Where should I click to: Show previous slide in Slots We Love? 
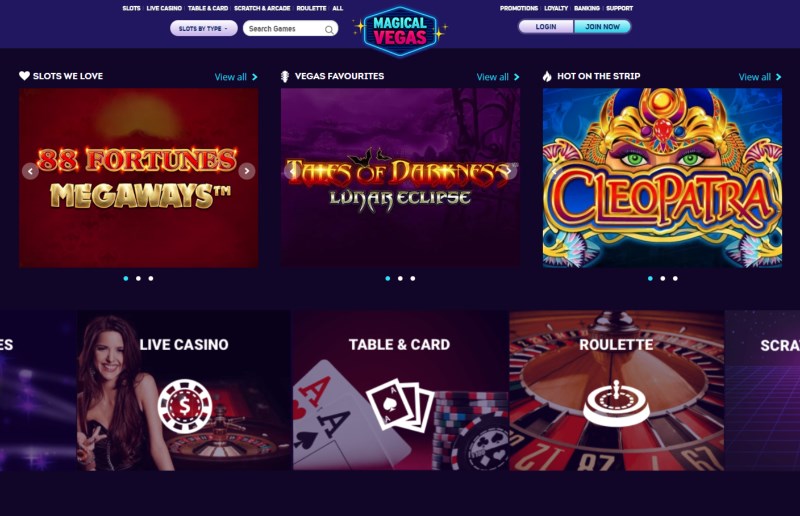(31, 171)
